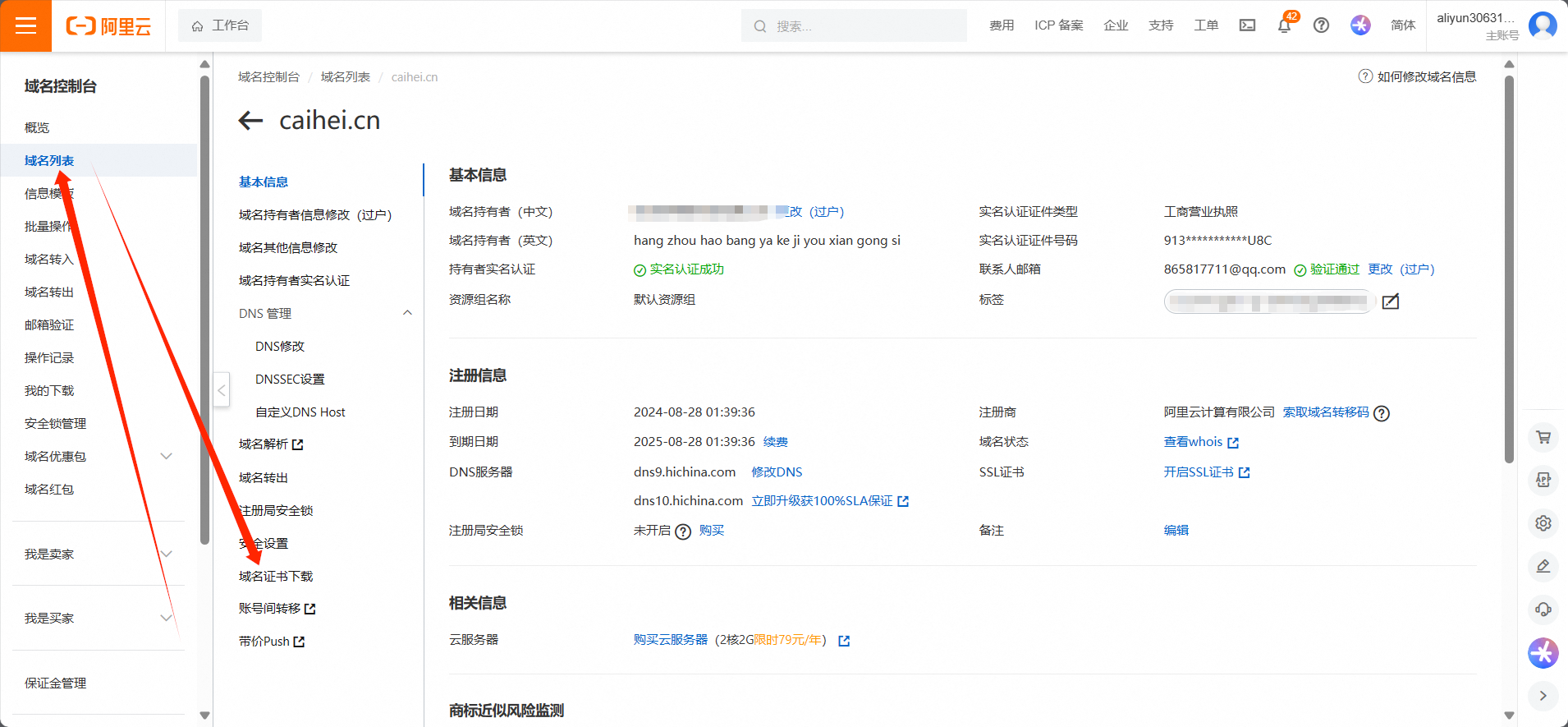Click the 续费 renewal link
The width and height of the screenshot is (1568, 727).
(x=776, y=442)
